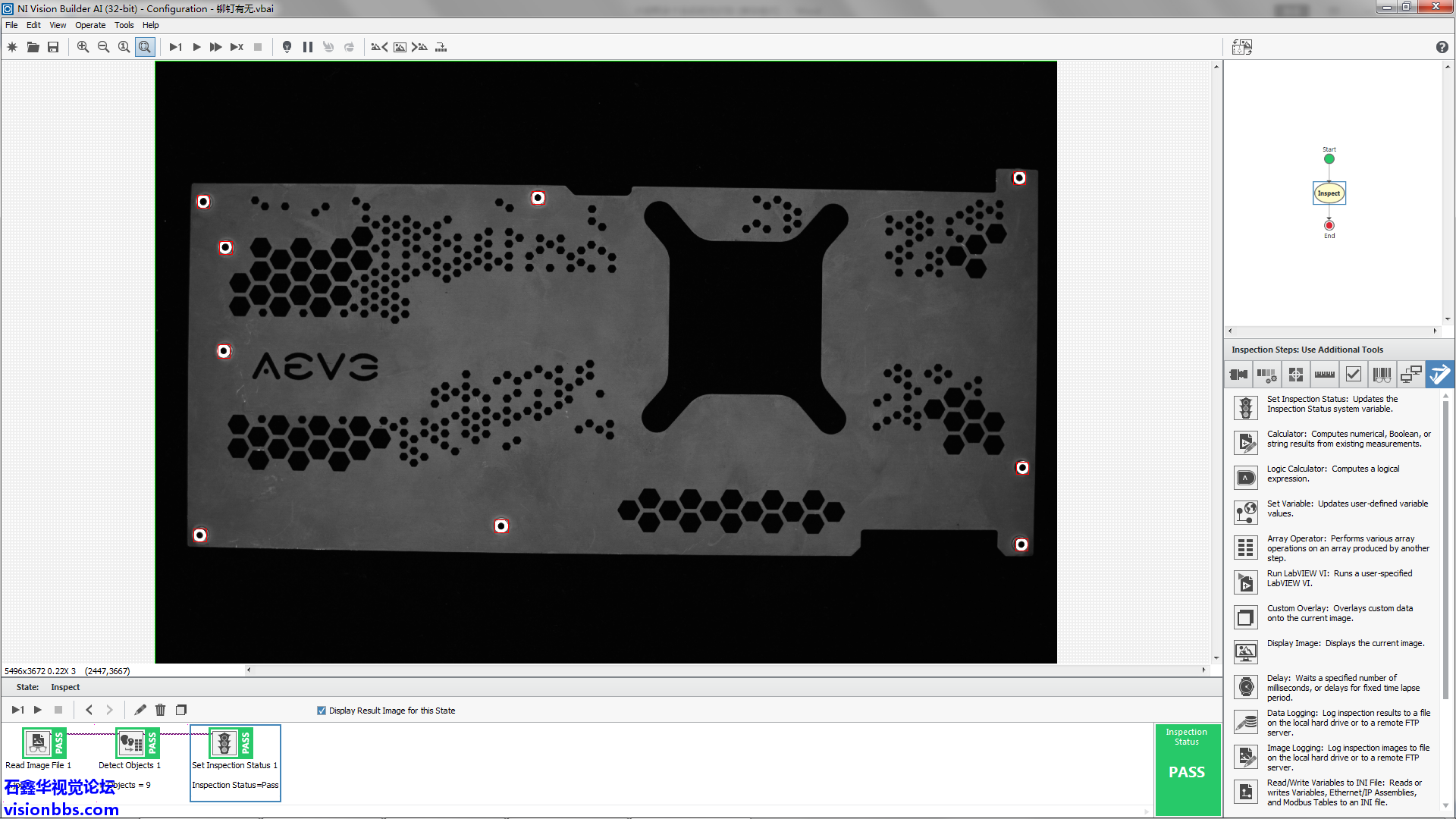Open the Edit menu
This screenshot has width=1456, height=819.
[33, 25]
